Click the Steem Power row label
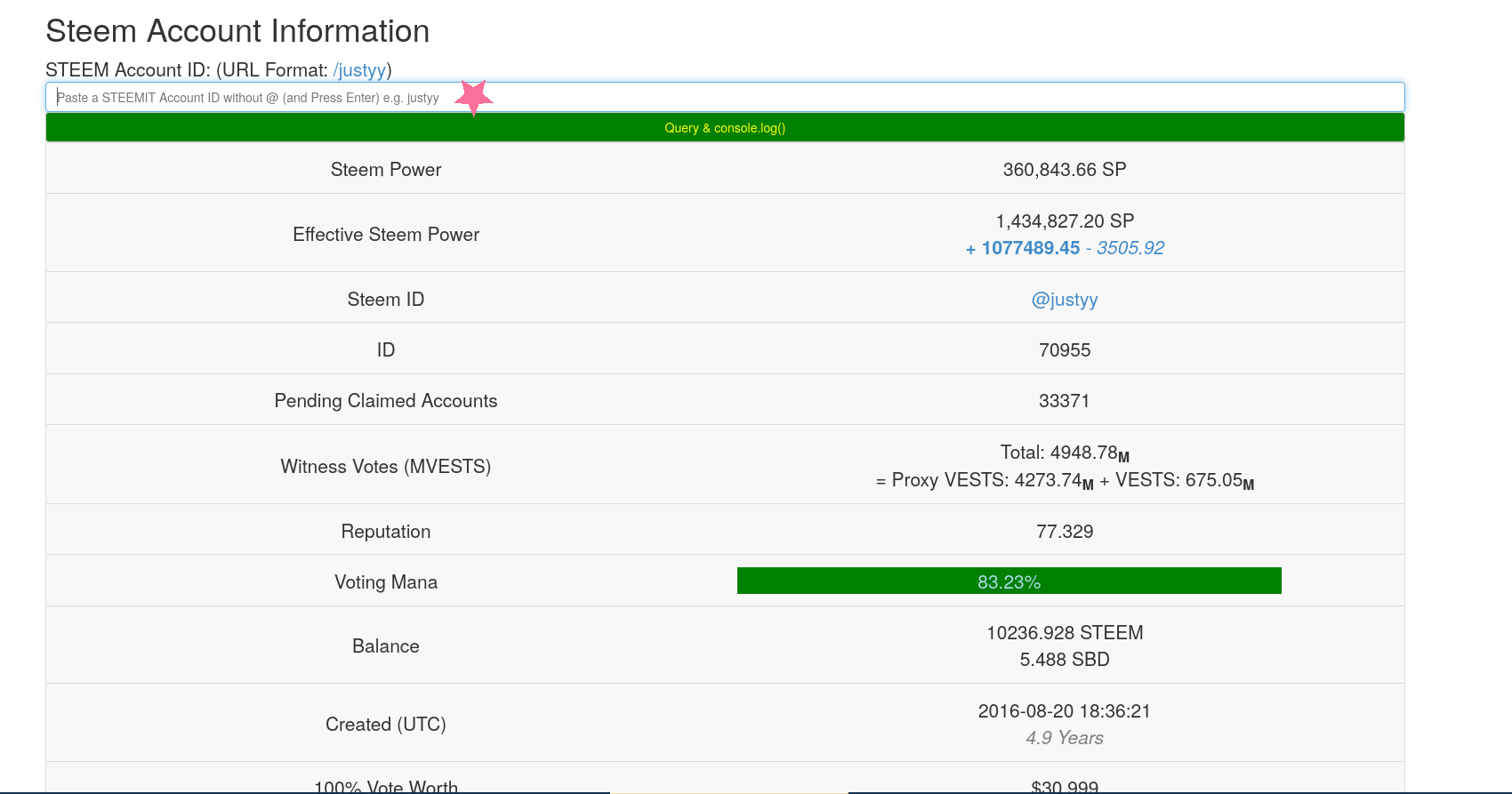Image resolution: width=1512 pixels, height=794 pixels. [386, 170]
